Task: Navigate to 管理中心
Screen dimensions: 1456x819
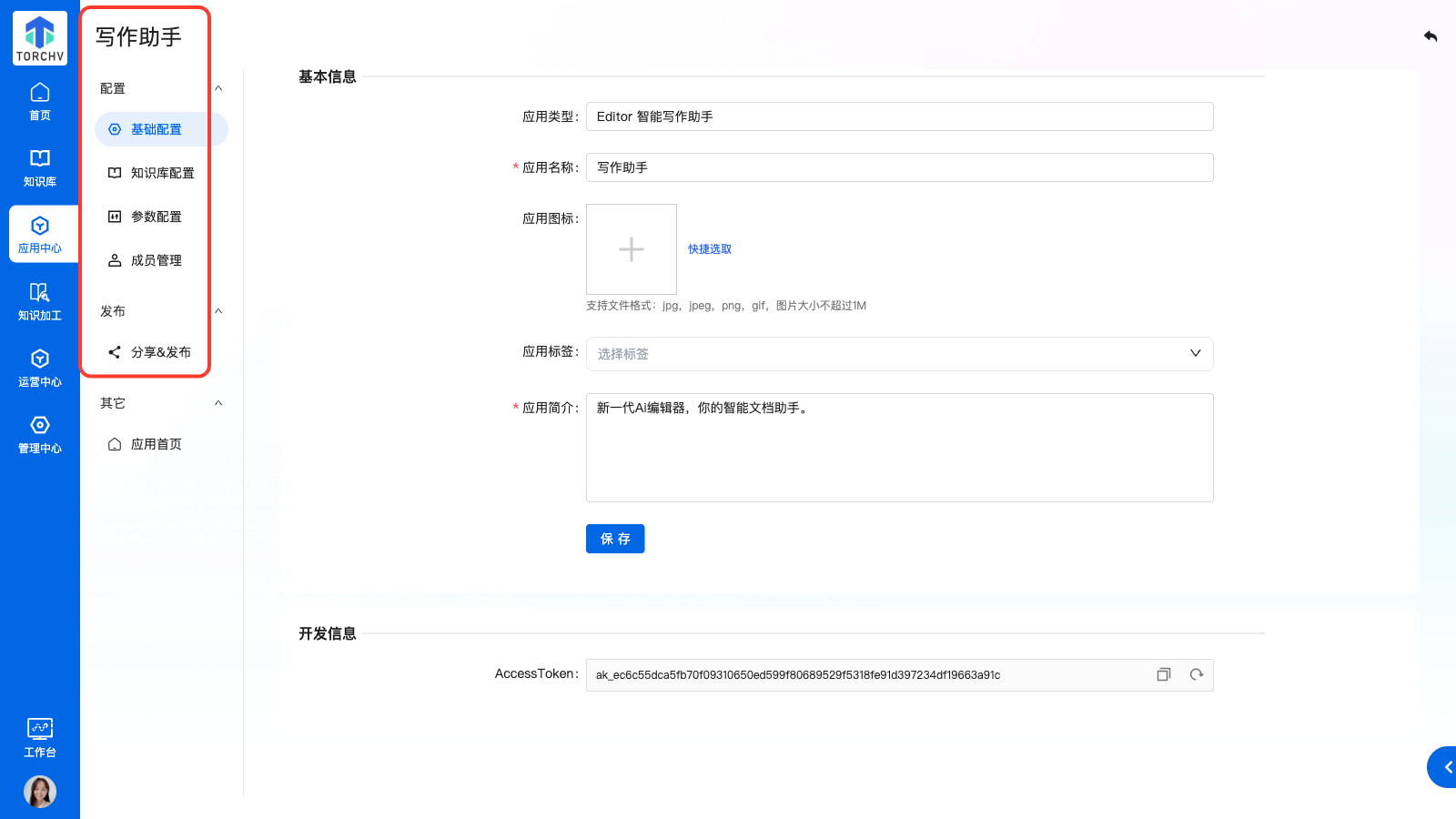Action: [x=40, y=434]
